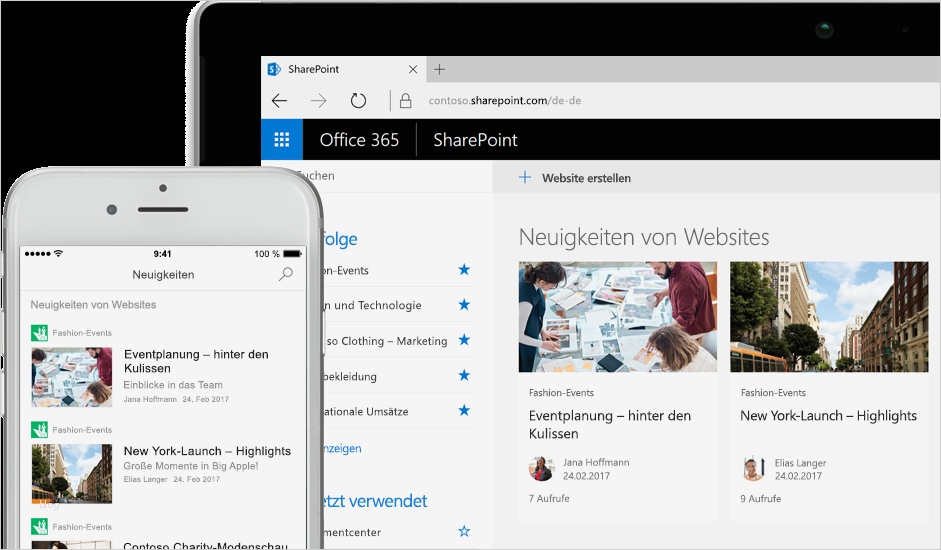Tap Fashion-Events icon above New York-Launch on phone
The image size is (941, 550).
coord(39,430)
